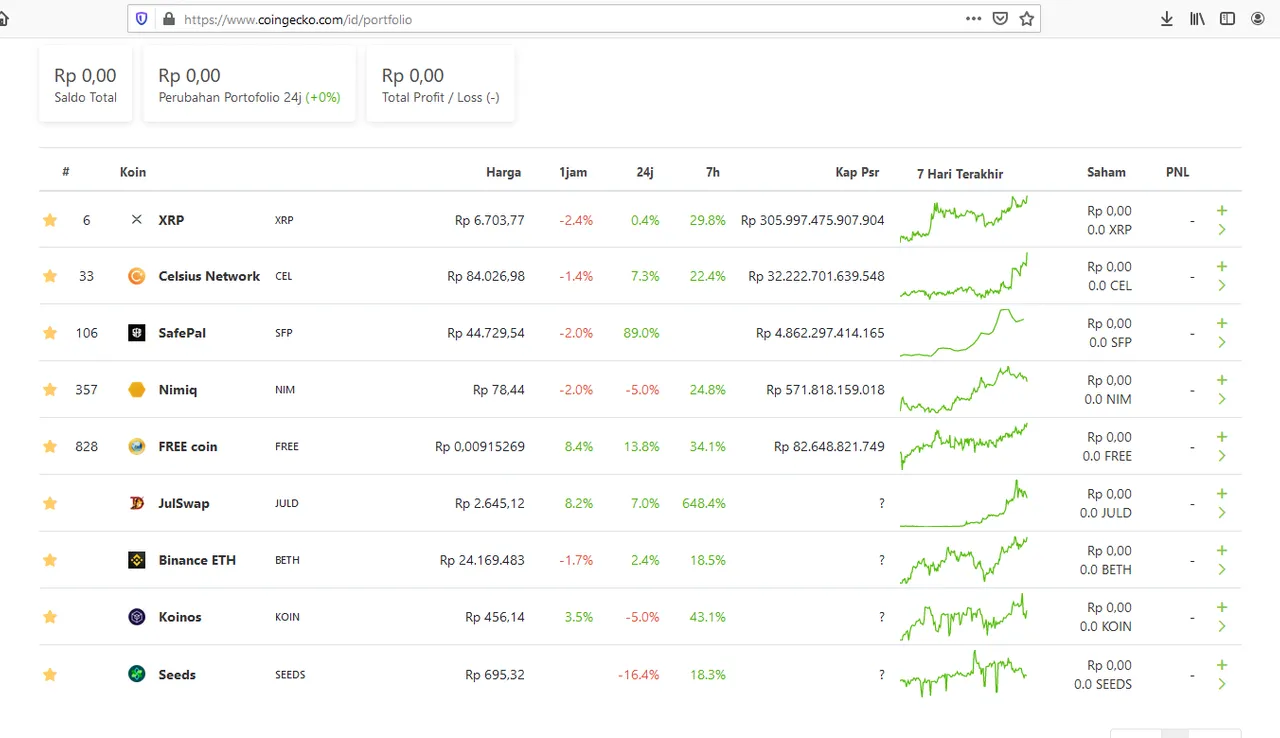Click tracking protection shield icon

coord(141,19)
